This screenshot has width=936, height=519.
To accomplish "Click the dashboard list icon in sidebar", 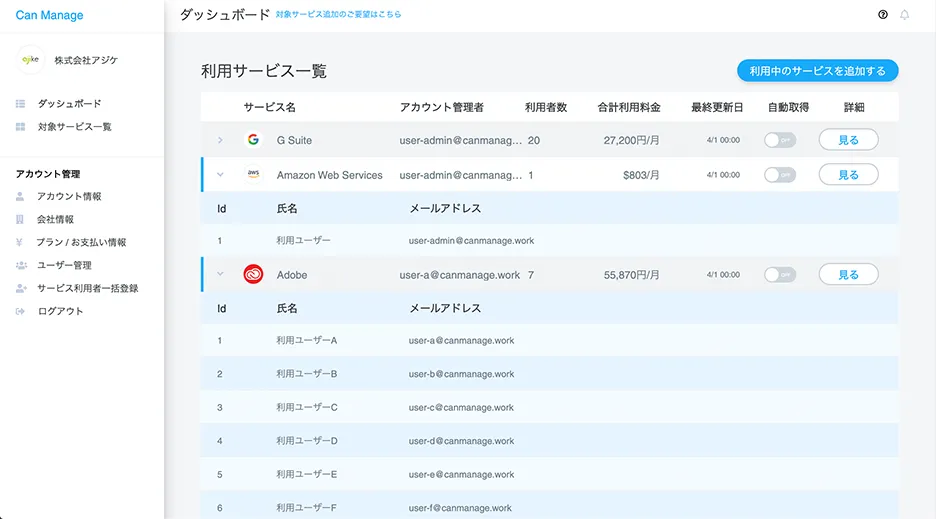I will pos(20,104).
